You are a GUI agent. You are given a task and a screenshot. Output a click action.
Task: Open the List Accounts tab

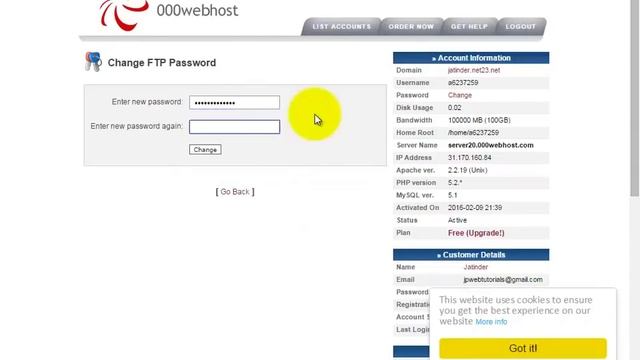[x=342, y=27]
